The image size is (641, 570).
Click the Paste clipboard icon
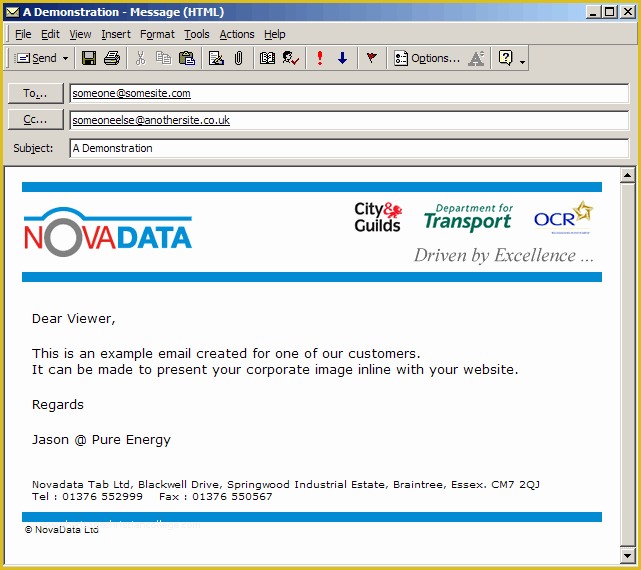187,58
